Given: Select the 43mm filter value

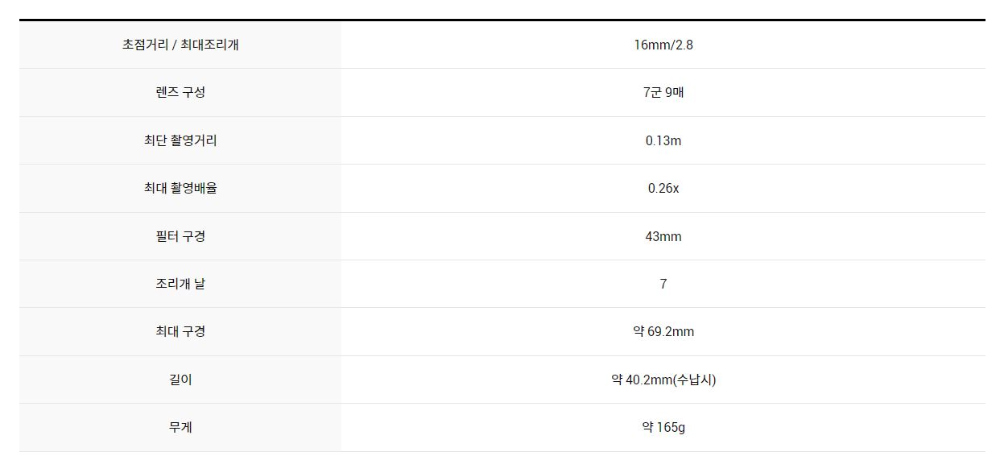Looking at the screenshot, I should click(663, 236).
